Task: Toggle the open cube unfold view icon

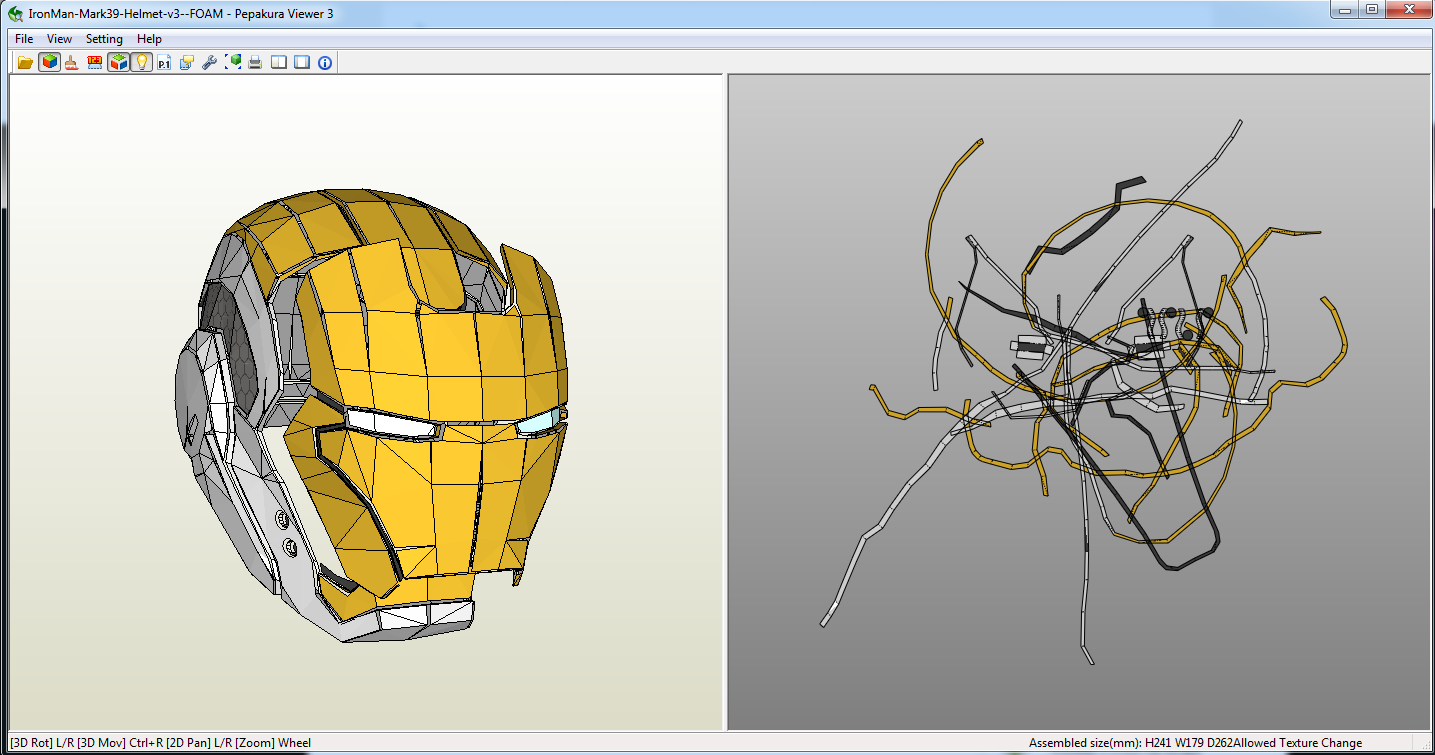Action: [x=118, y=62]
